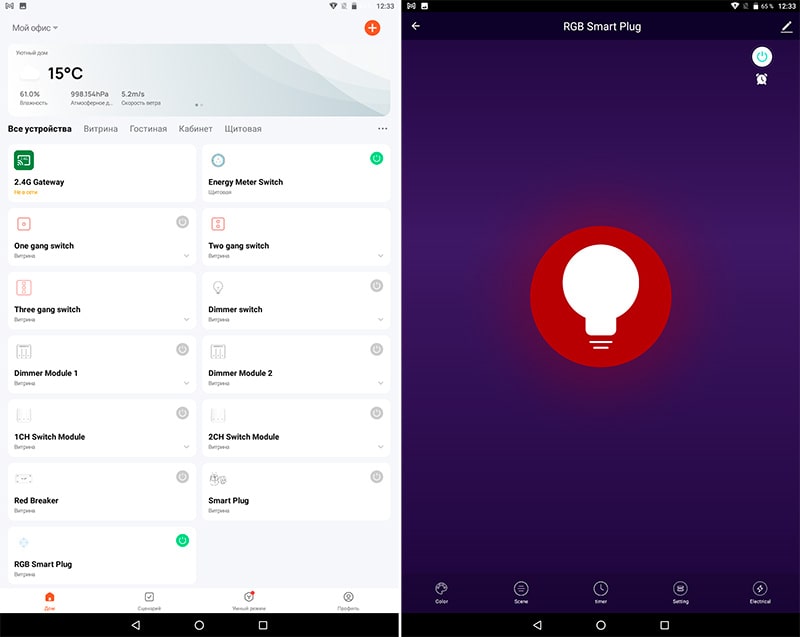Turn on the Red Breaker power button
The height and width of the screenshot is (637, 800).
[x=182, y=477]
